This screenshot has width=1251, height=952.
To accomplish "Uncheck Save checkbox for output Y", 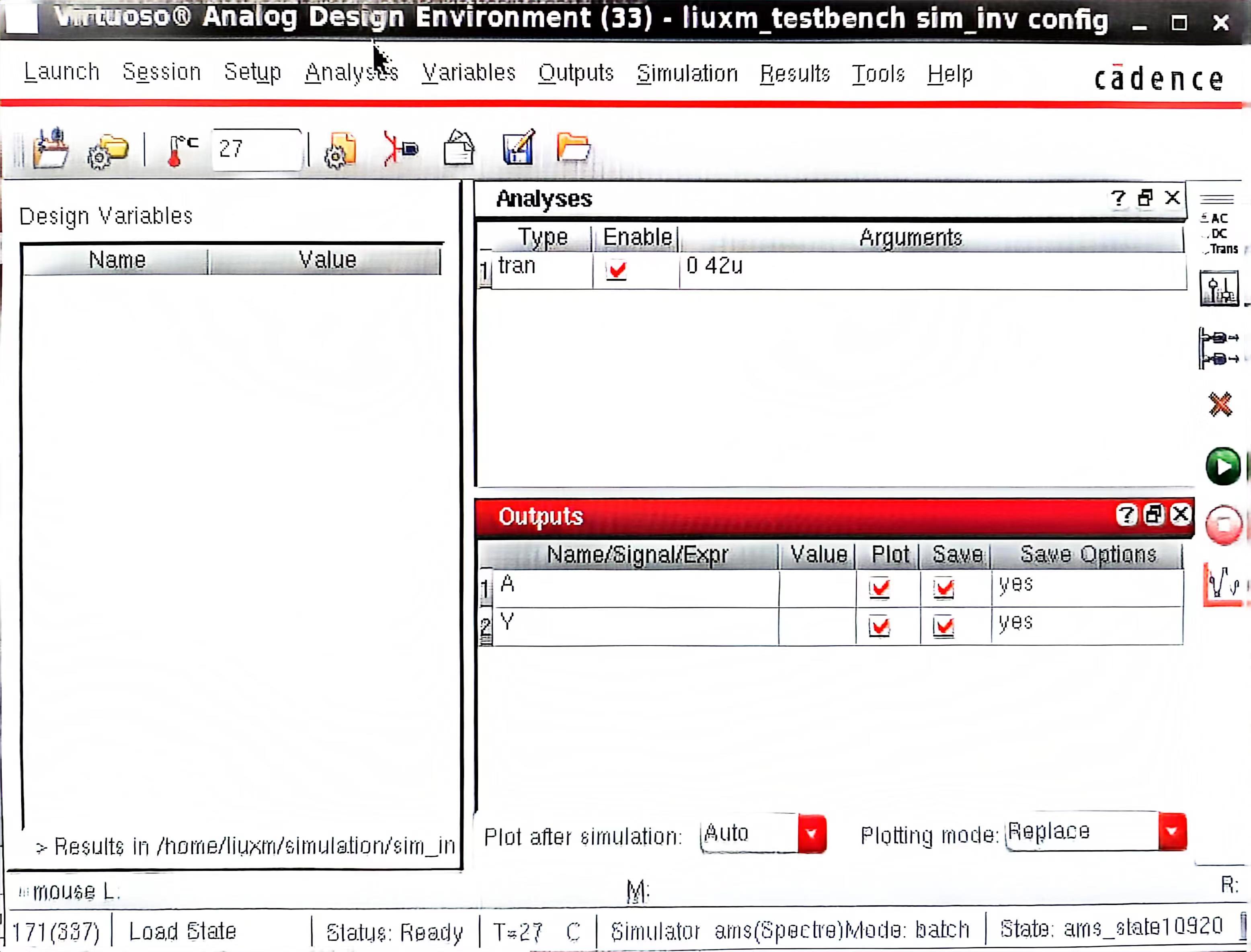I will coord(944,627).
